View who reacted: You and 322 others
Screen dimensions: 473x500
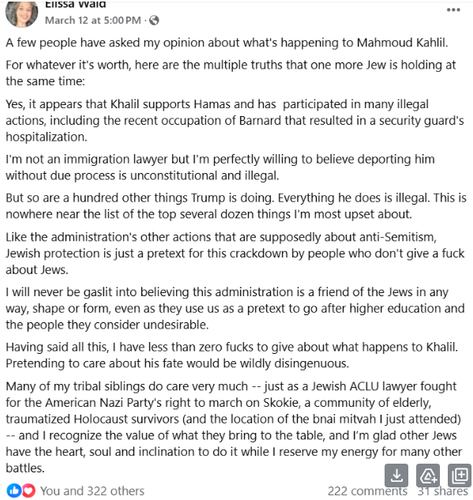coord(92,491)
